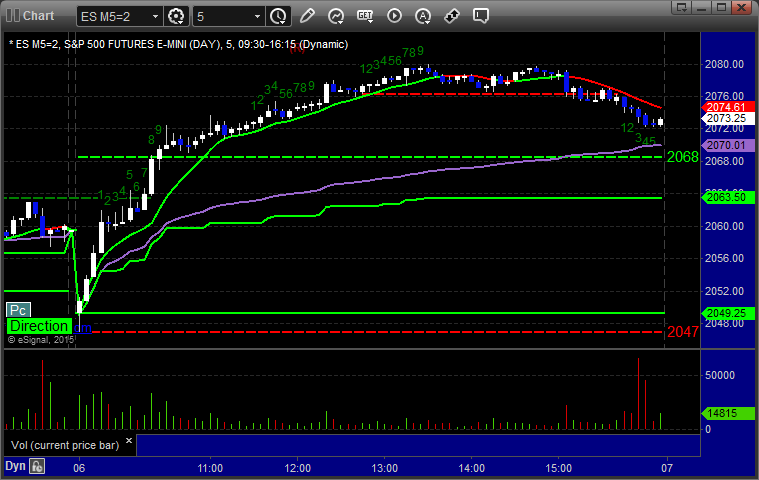Open the Chart window menu grip
This screenshot has width=759, height=480.
(x=10, y=16)
